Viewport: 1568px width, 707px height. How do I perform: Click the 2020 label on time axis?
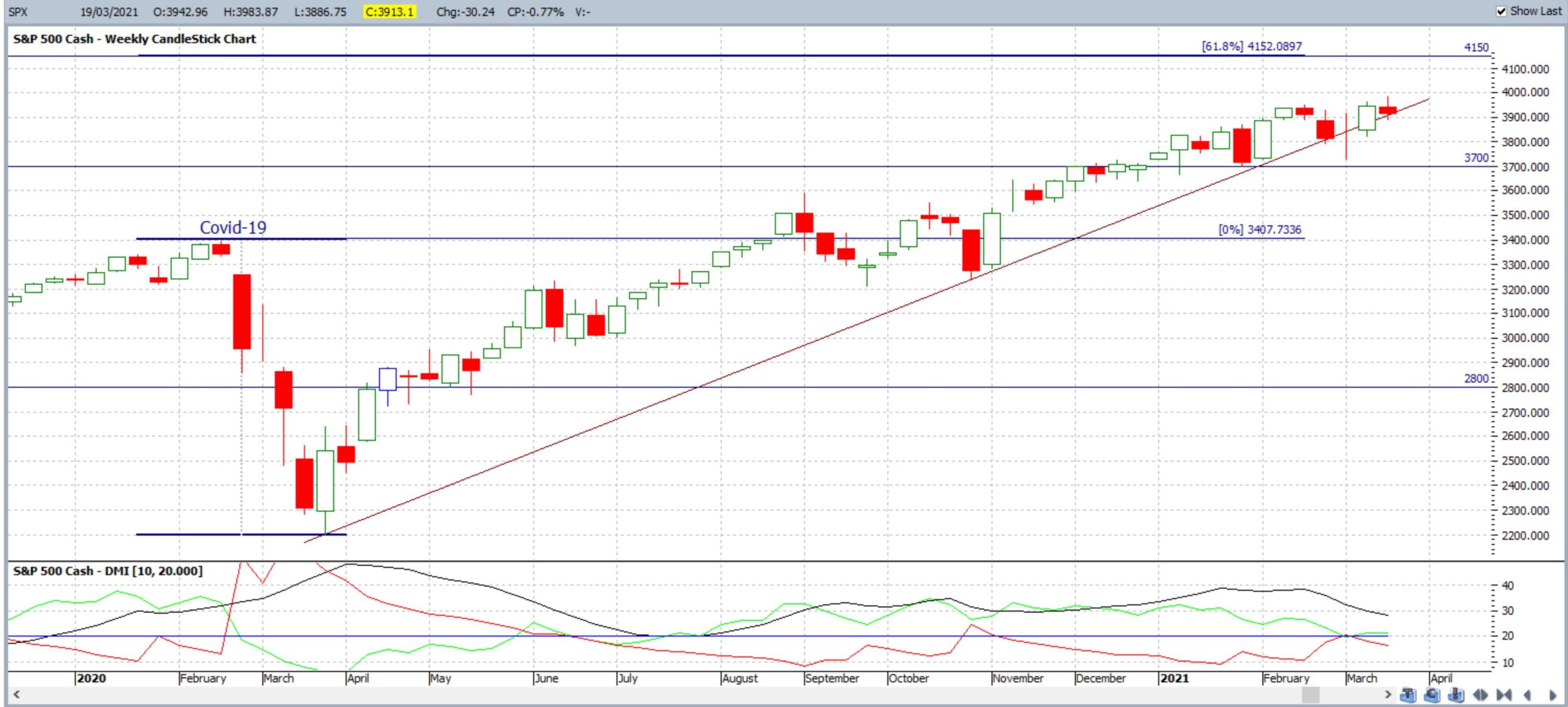coord(91,678)
